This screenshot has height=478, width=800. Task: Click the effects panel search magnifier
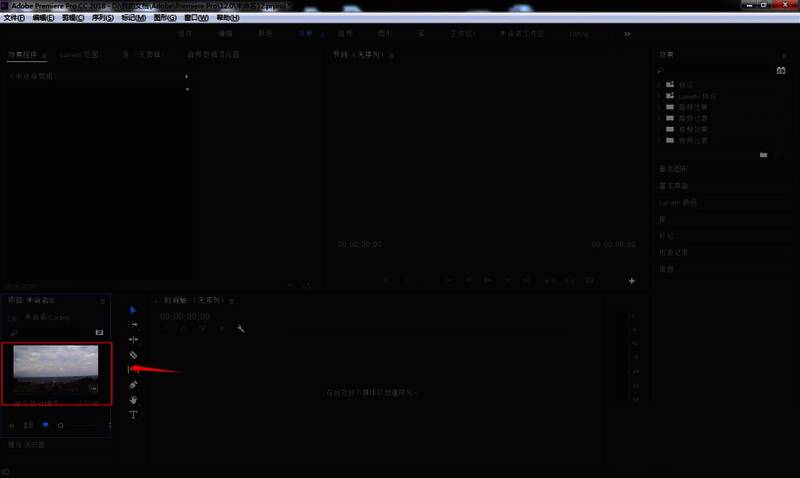(660, 70)
